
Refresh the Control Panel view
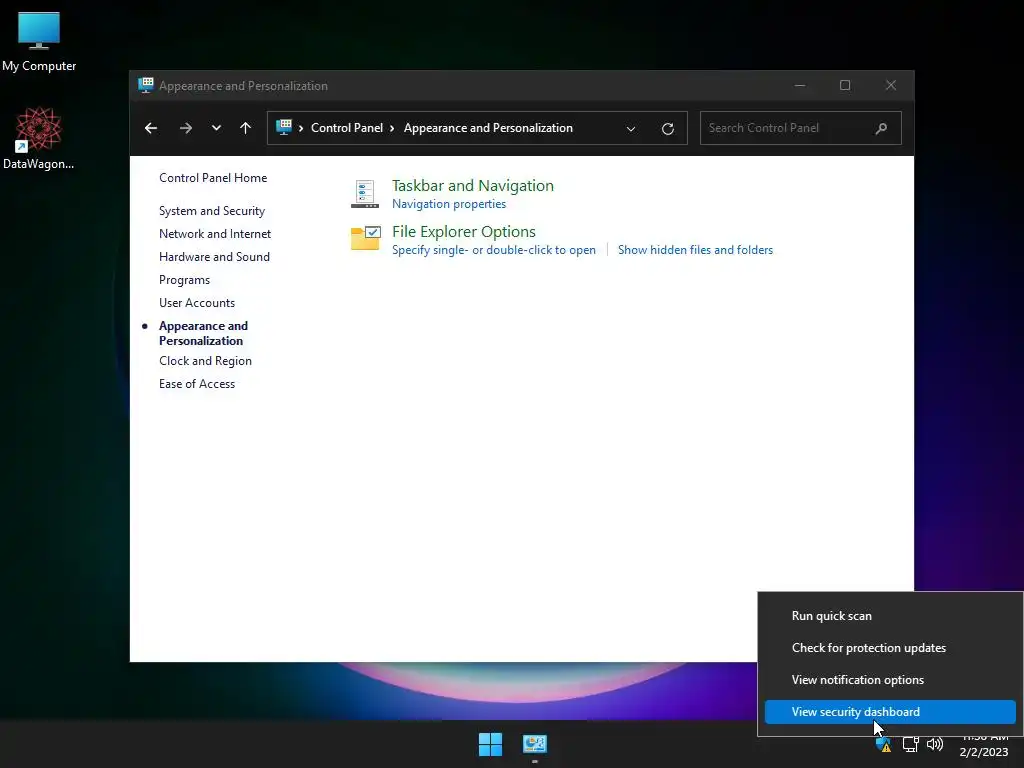667,129
